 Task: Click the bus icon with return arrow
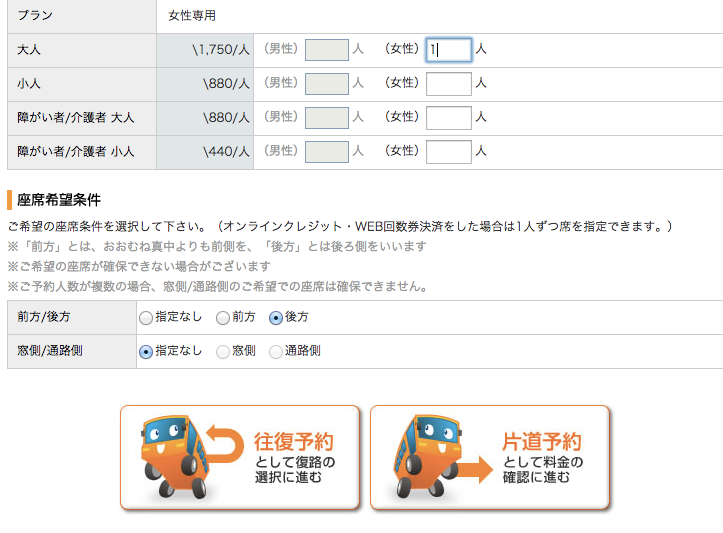(191, 456)
